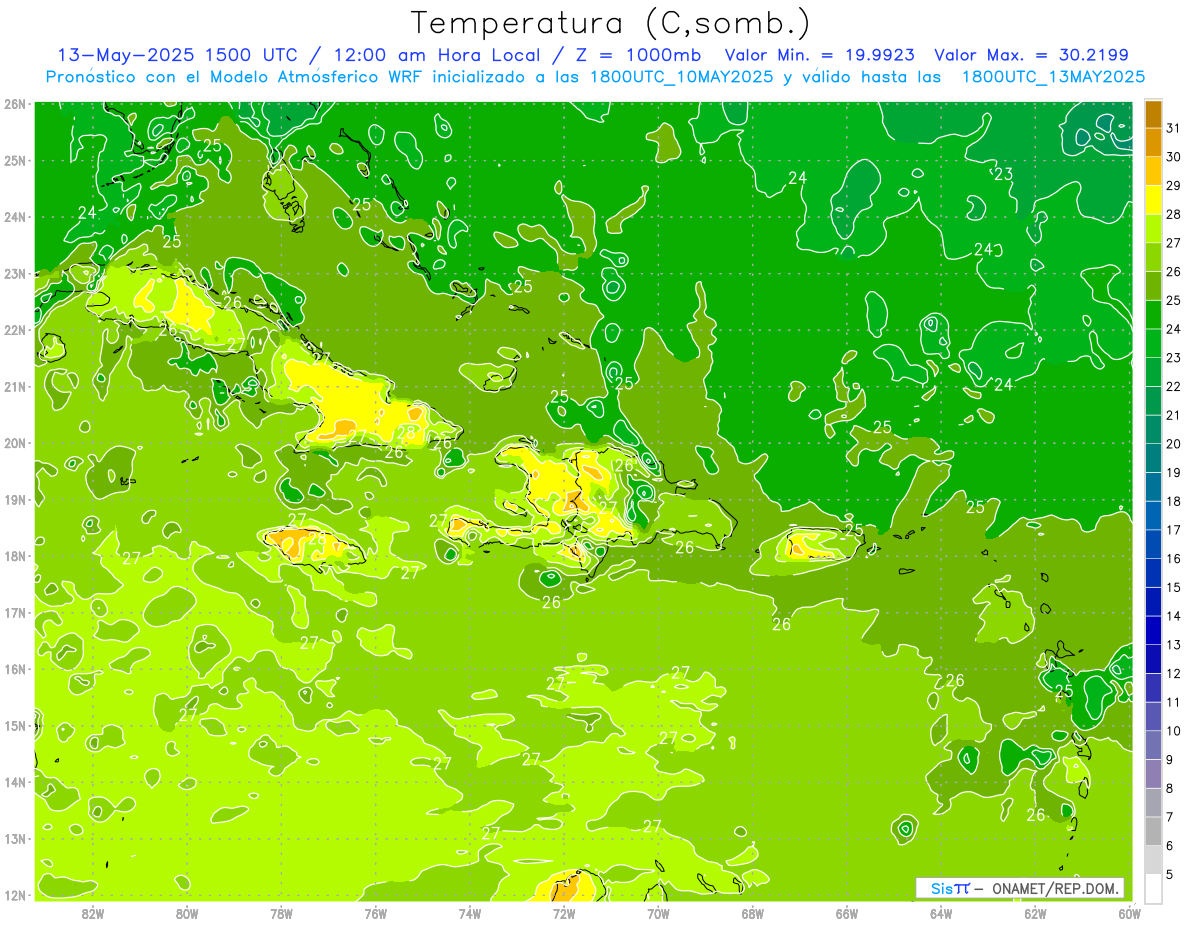Click the Sisπ logo in the credit box
The image size is (1200, 927).
coord(950,888)
